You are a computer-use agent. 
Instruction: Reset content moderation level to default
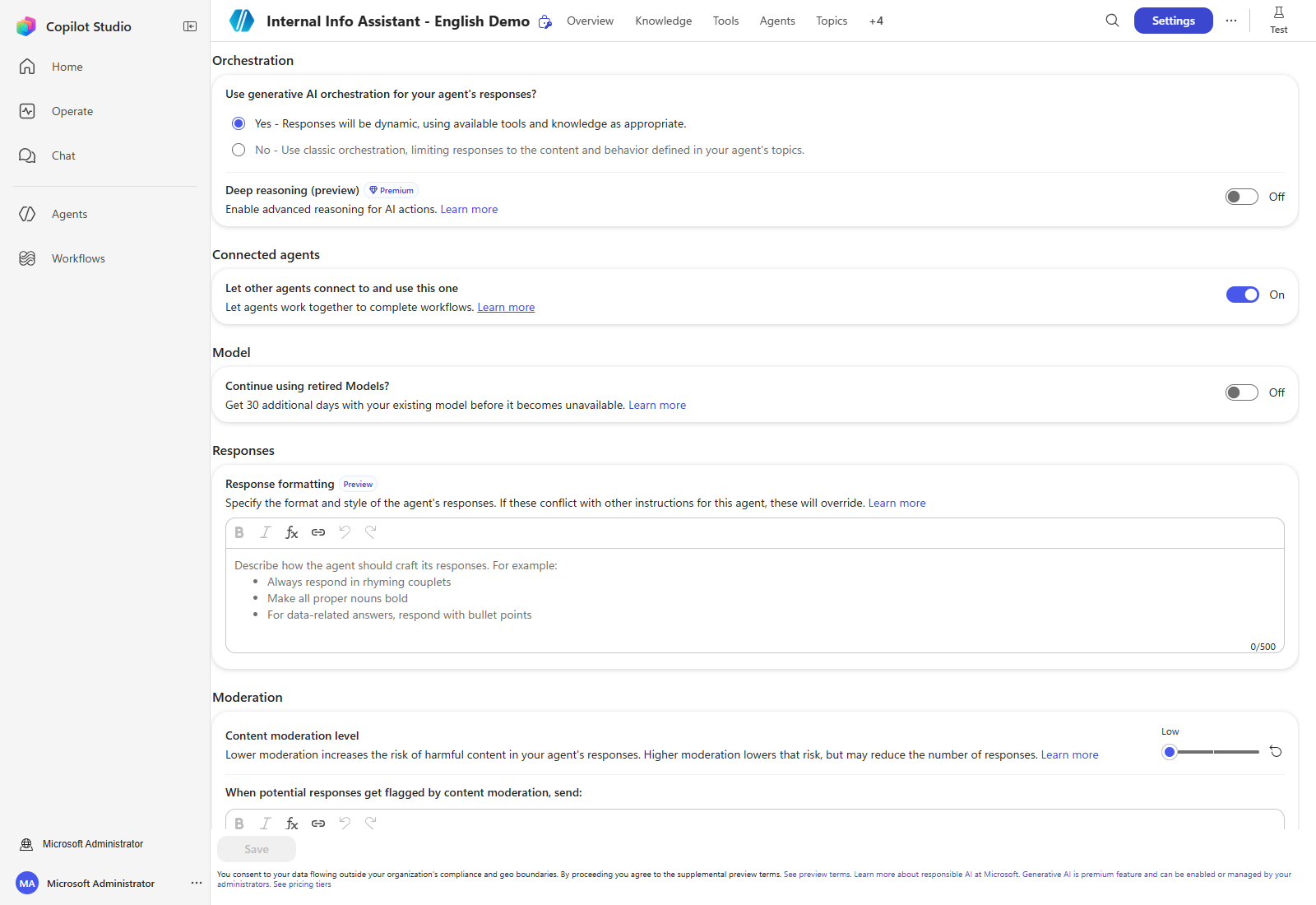(1276, 751)
